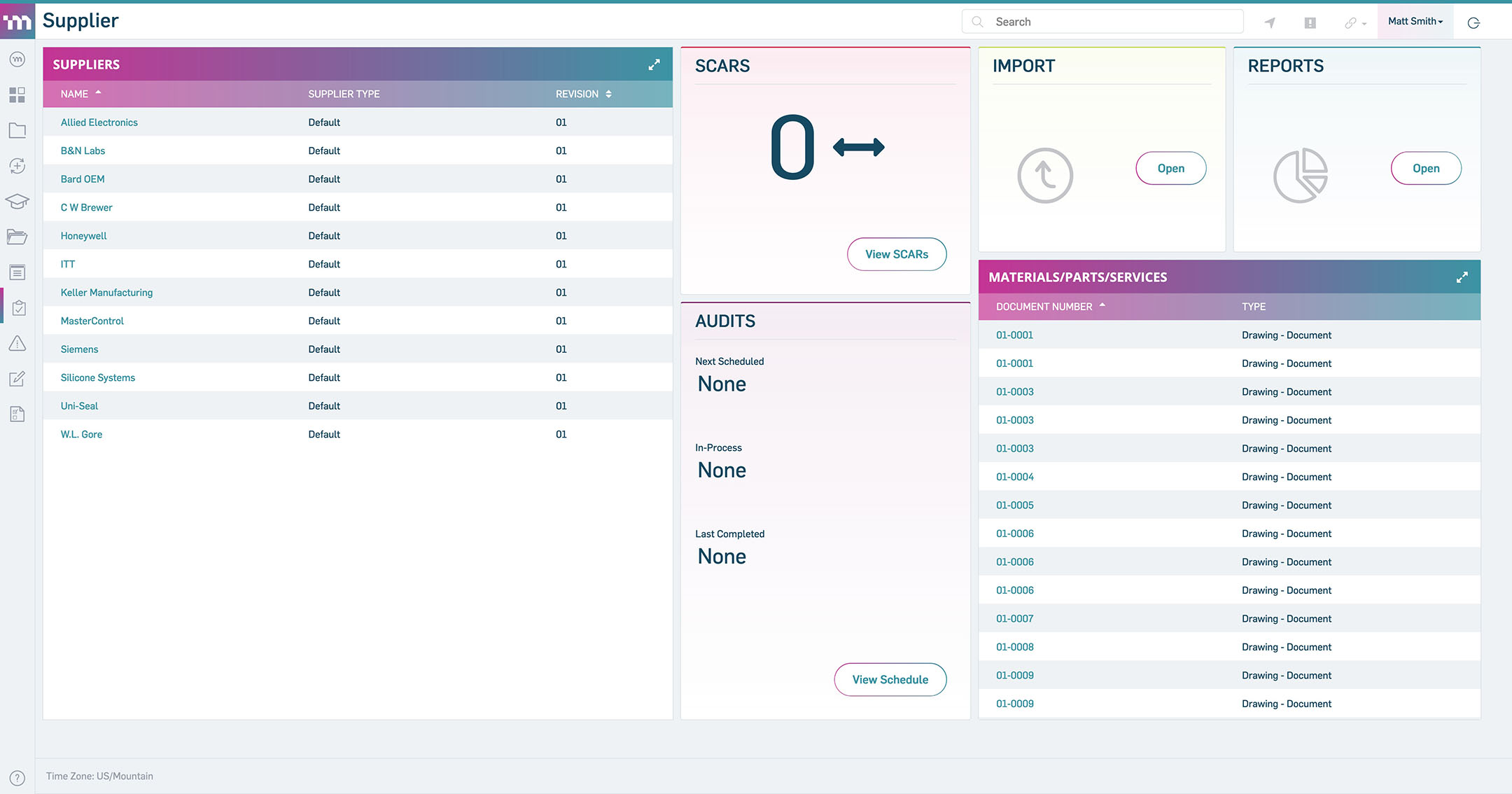This screenshot has height=794, width=1512.
Task: Click the clipboard checkmark sidebar icon
Action: (x=17, y=308)
